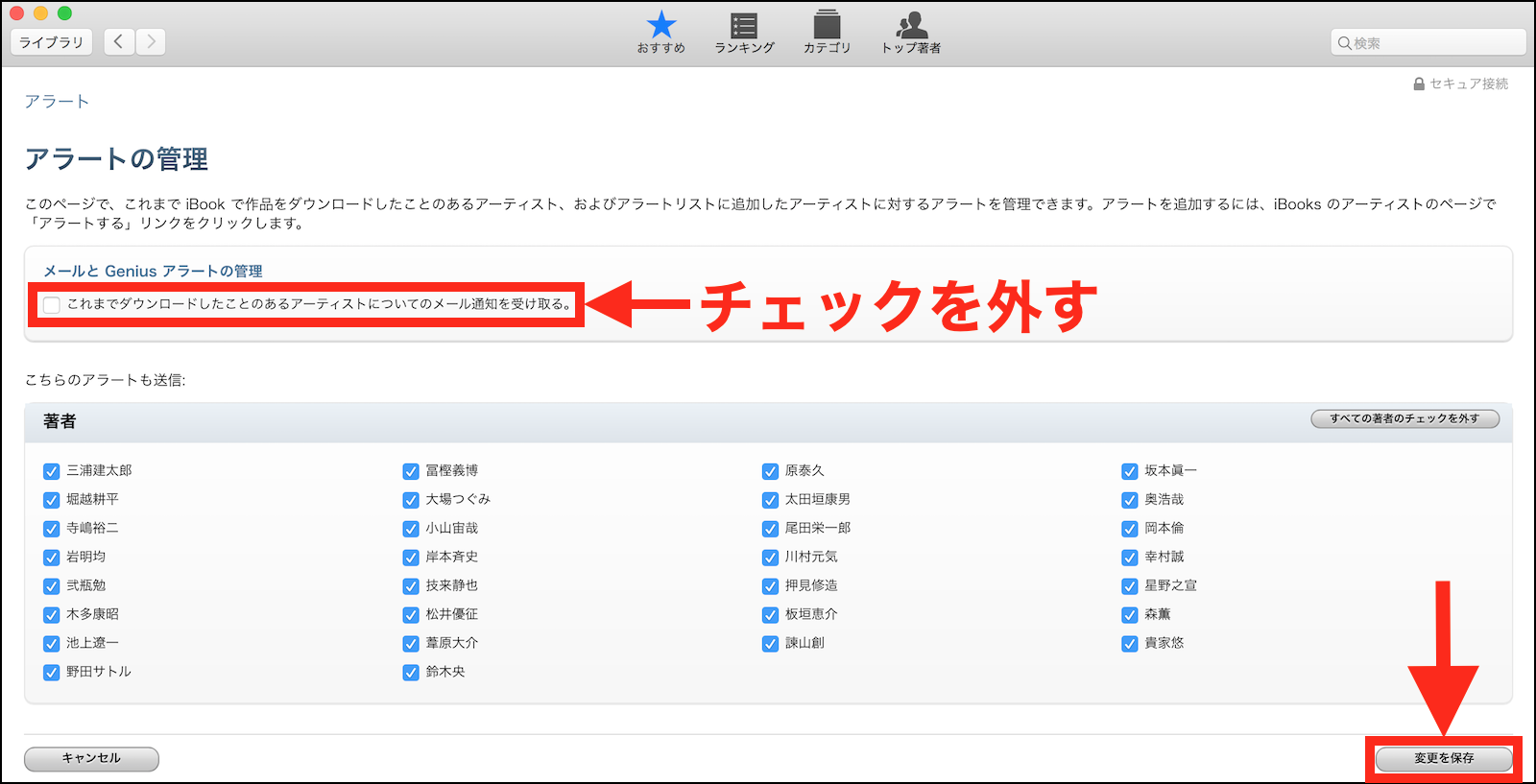Uncheck author 押見修造
This screenshot has height=784, width=1536.
(770, 586)
